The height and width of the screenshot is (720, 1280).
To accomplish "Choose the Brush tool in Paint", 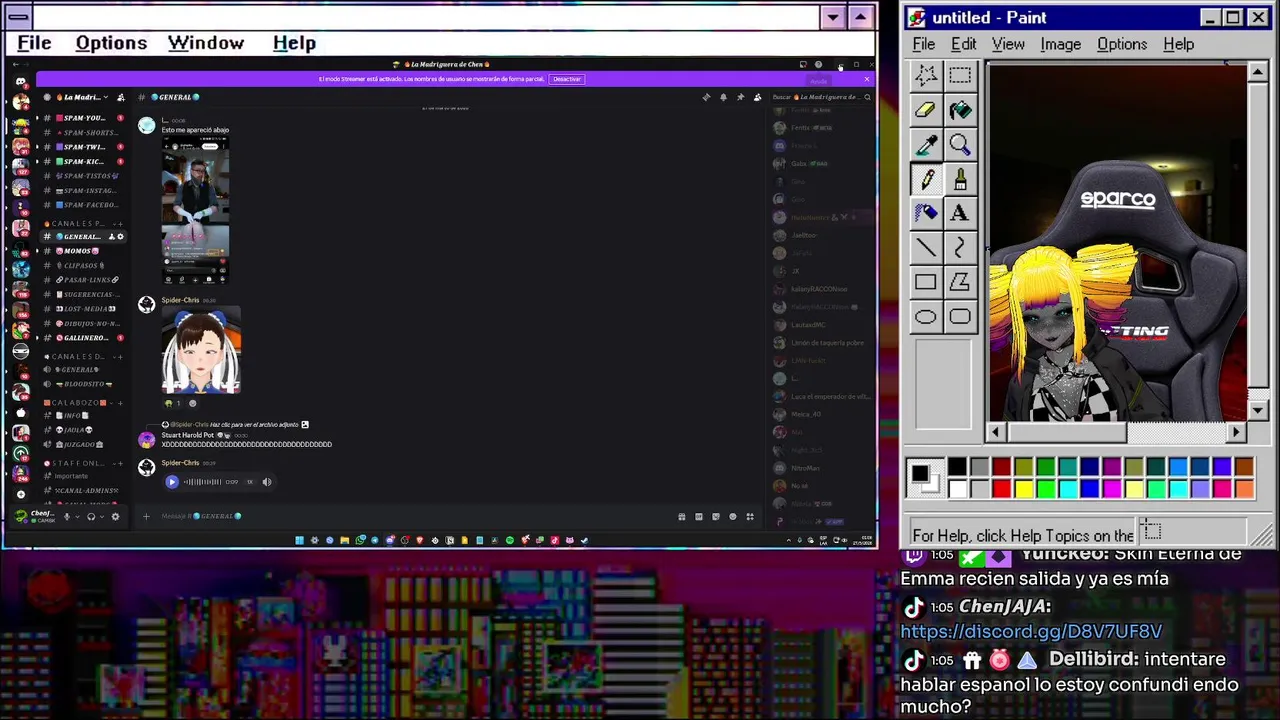I will coord(960,179).
